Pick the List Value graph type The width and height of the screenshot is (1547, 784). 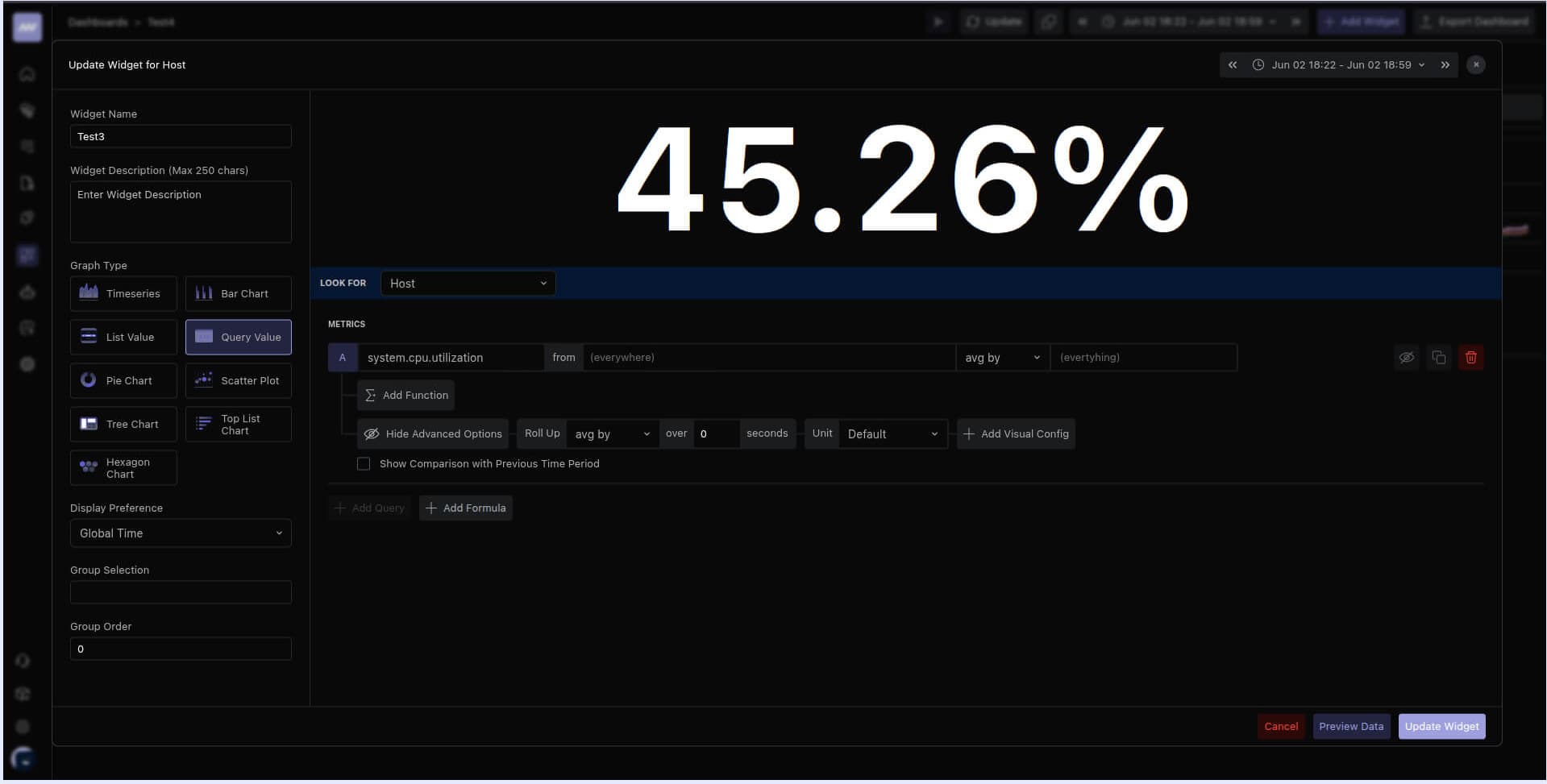[x=123, y=337]
